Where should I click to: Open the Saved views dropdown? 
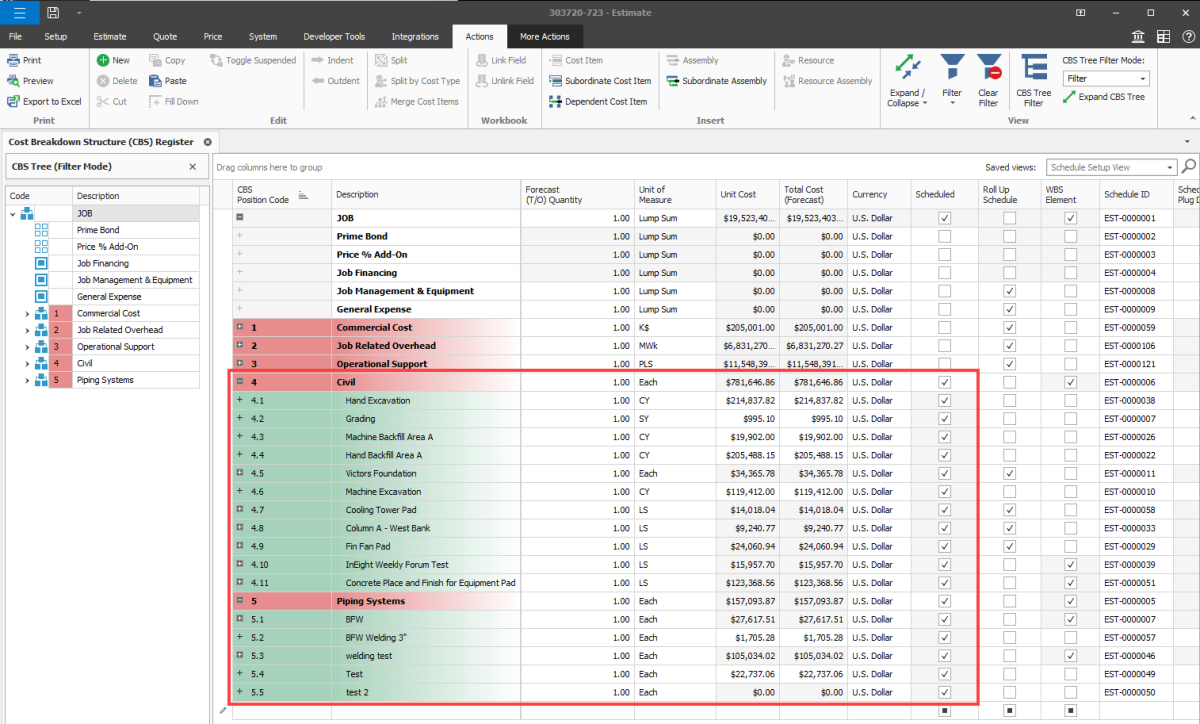[x=1170, y=168]
